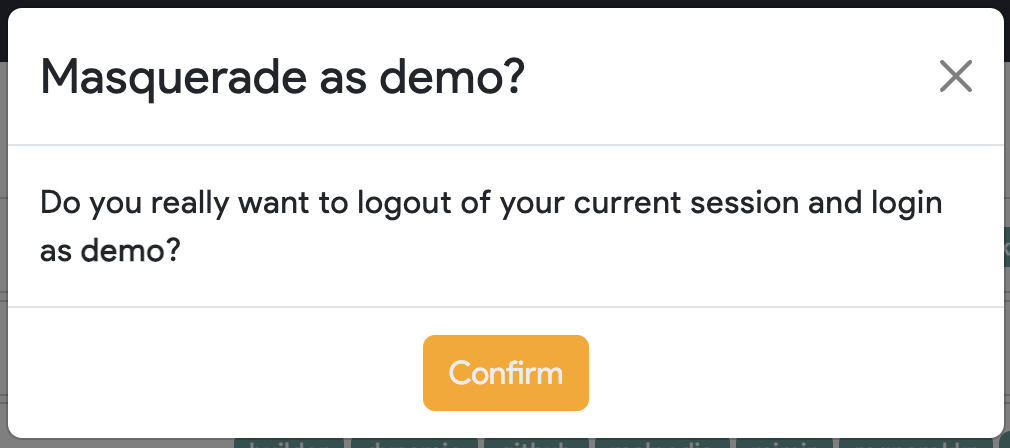Click the dark header bar above the dialog

tap(505, 4)
